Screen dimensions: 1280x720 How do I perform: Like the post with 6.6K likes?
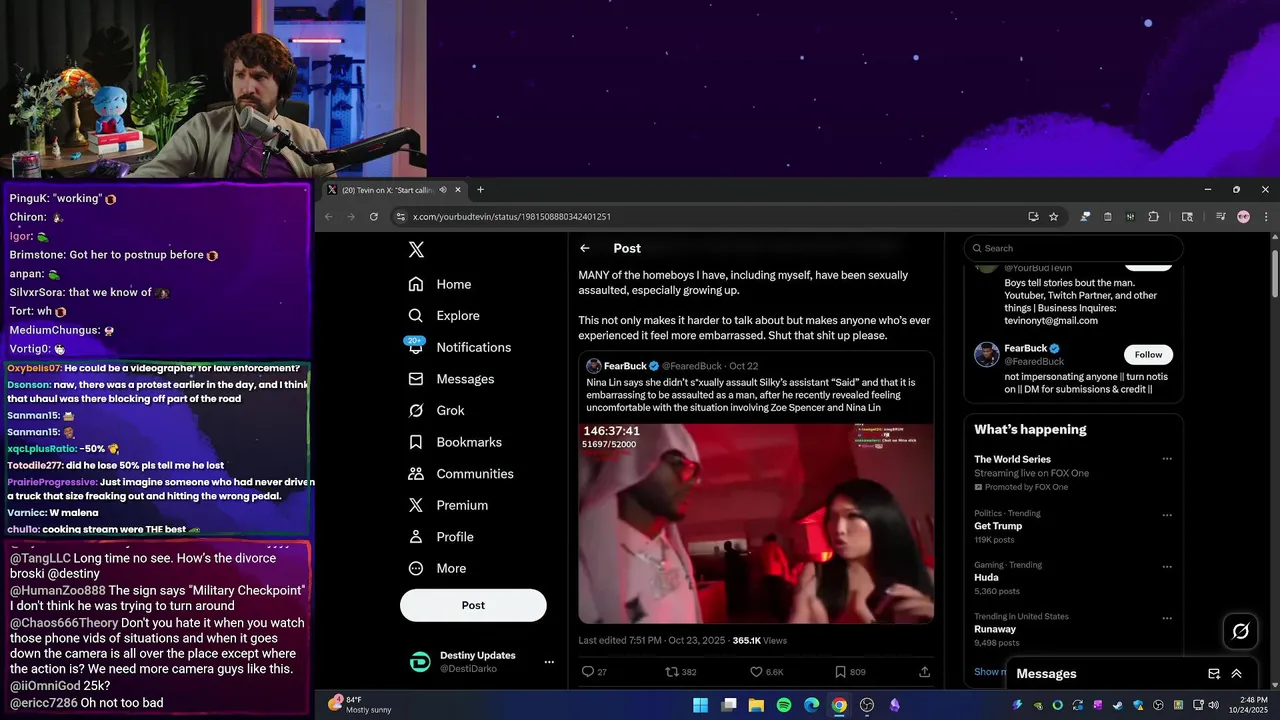click(757, 672)
